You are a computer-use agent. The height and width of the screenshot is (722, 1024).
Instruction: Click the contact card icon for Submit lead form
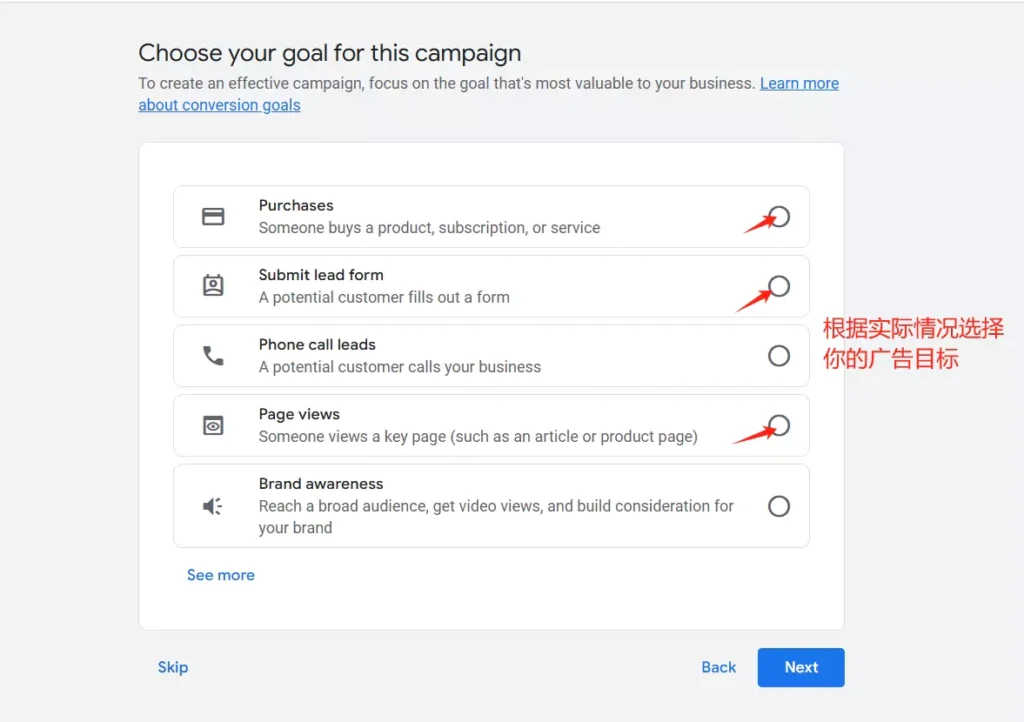212,285
